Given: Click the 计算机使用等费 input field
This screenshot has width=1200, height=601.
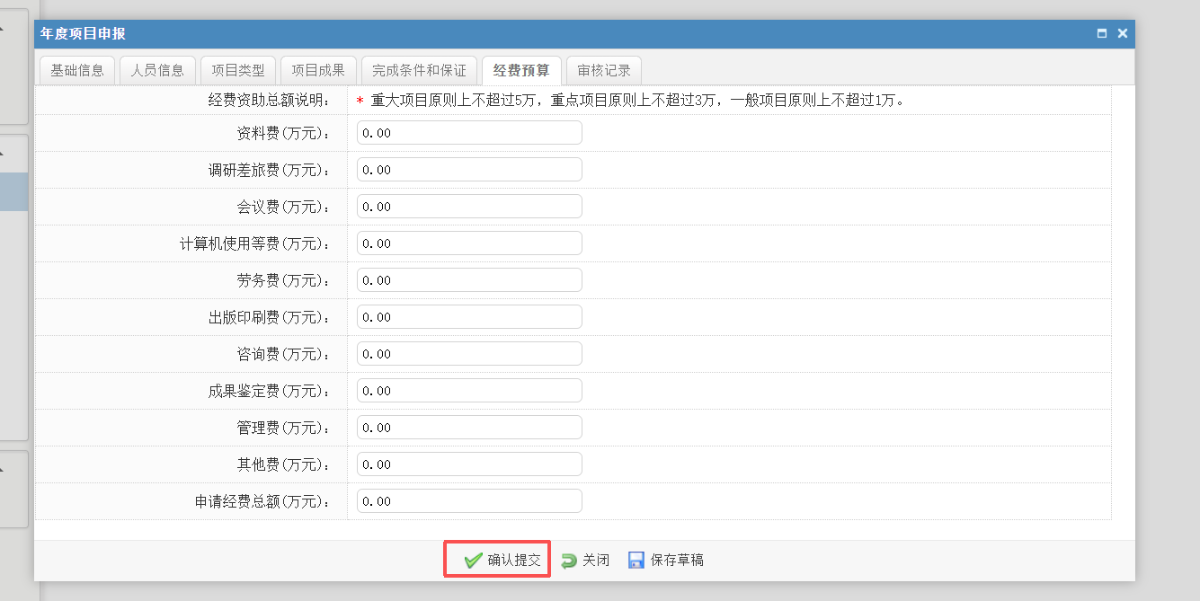Looking at the screenshot, I should click(469, 244).
